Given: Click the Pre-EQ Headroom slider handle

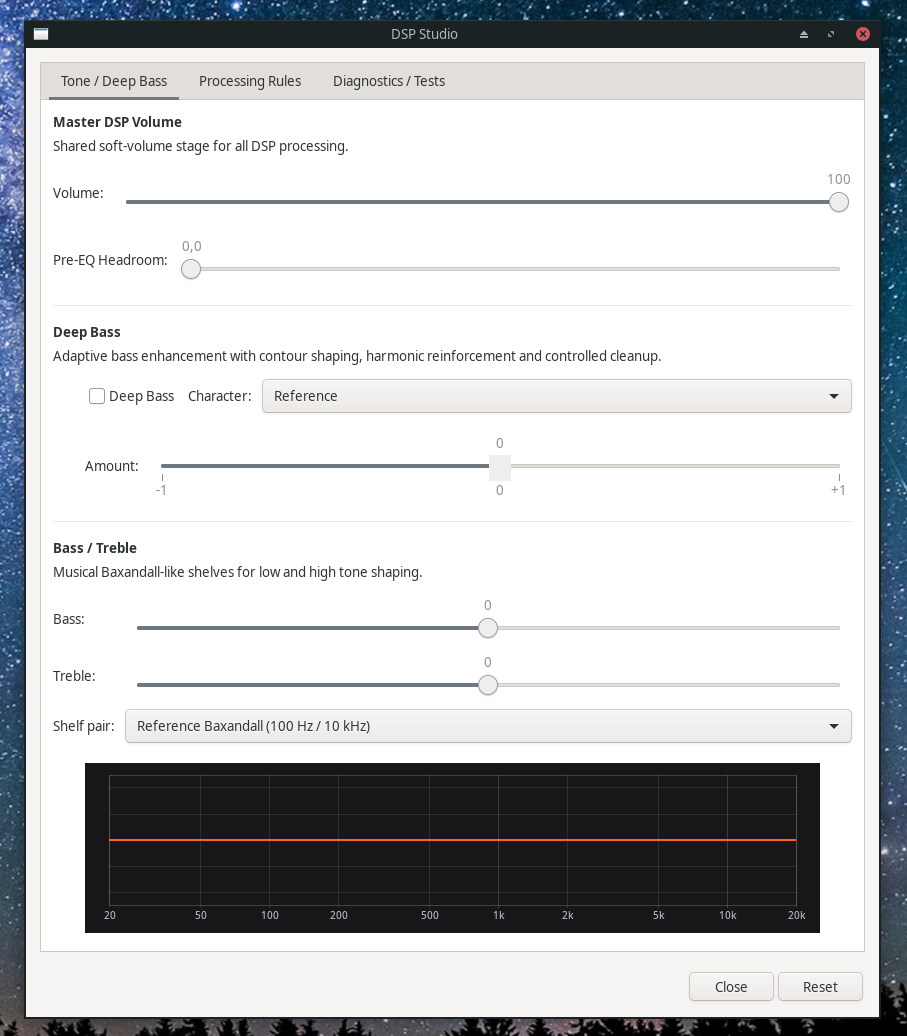Looking at the screenshot, I should tap(191, 269).
